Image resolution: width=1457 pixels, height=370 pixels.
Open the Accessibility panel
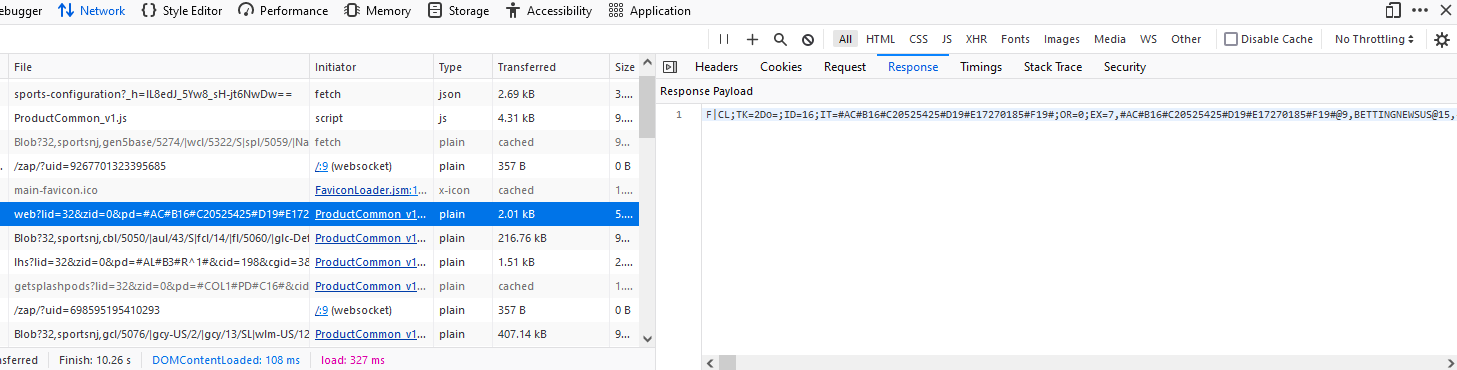point(548,11)
